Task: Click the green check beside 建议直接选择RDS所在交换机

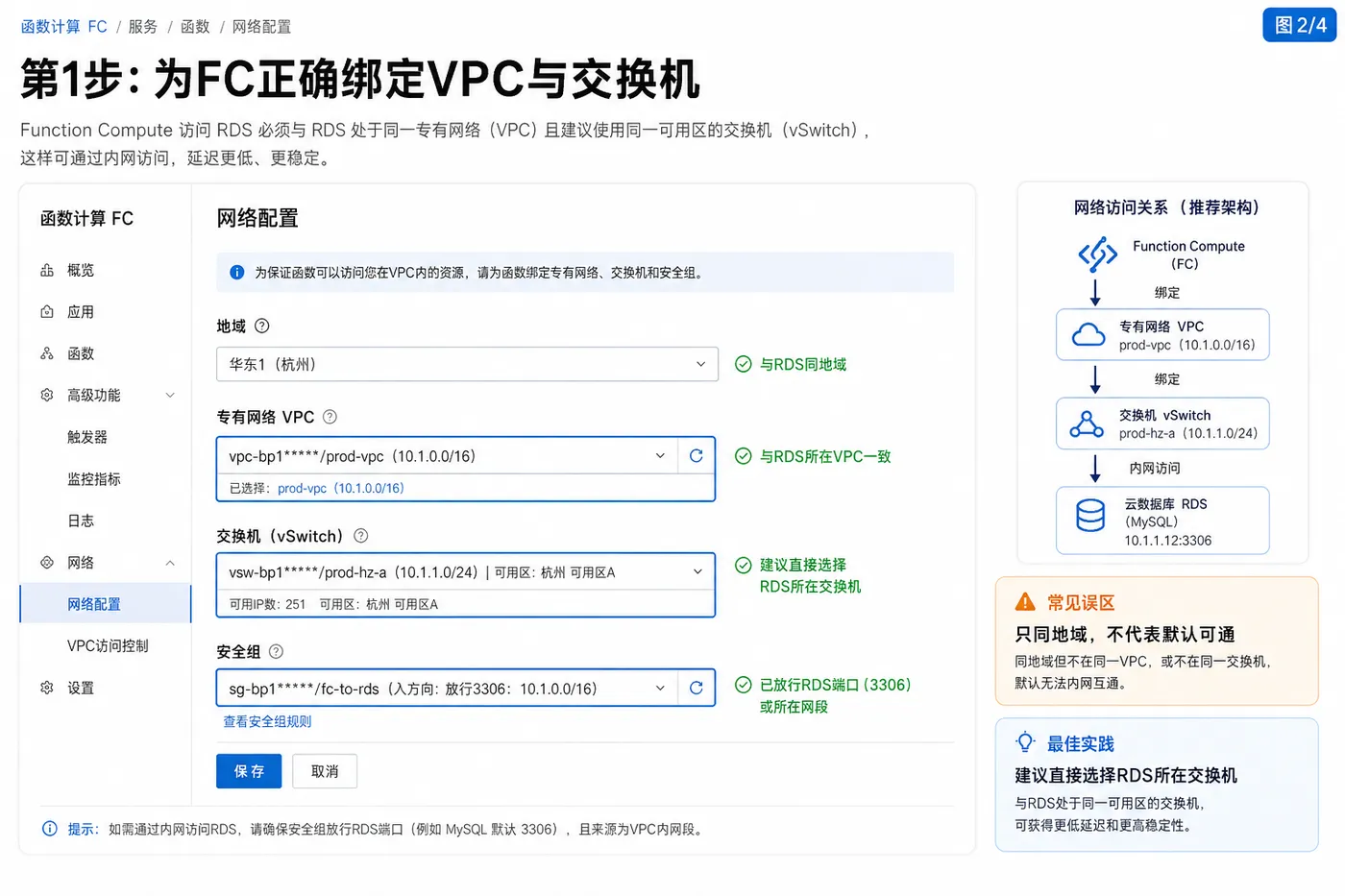Action: 743,565
